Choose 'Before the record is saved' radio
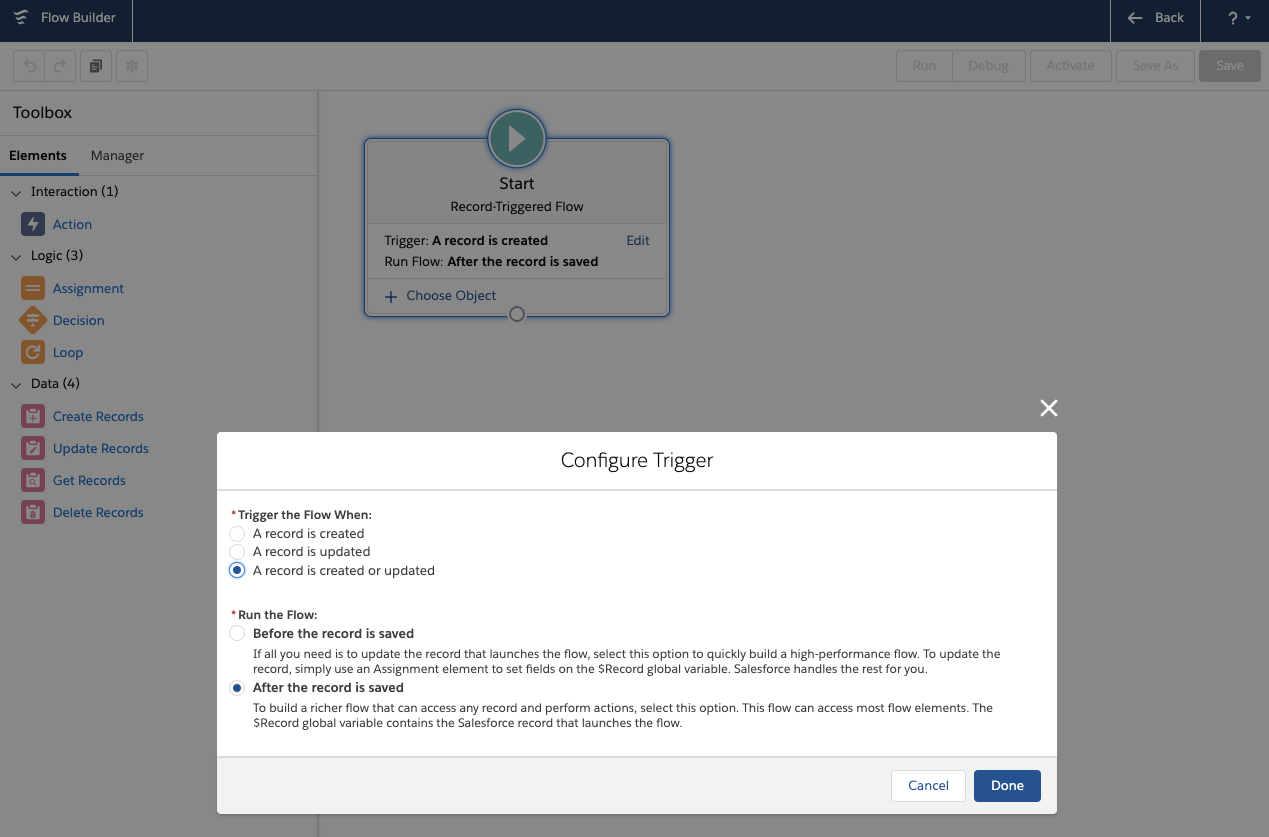 pyautogui.click(x=237, y=634)
